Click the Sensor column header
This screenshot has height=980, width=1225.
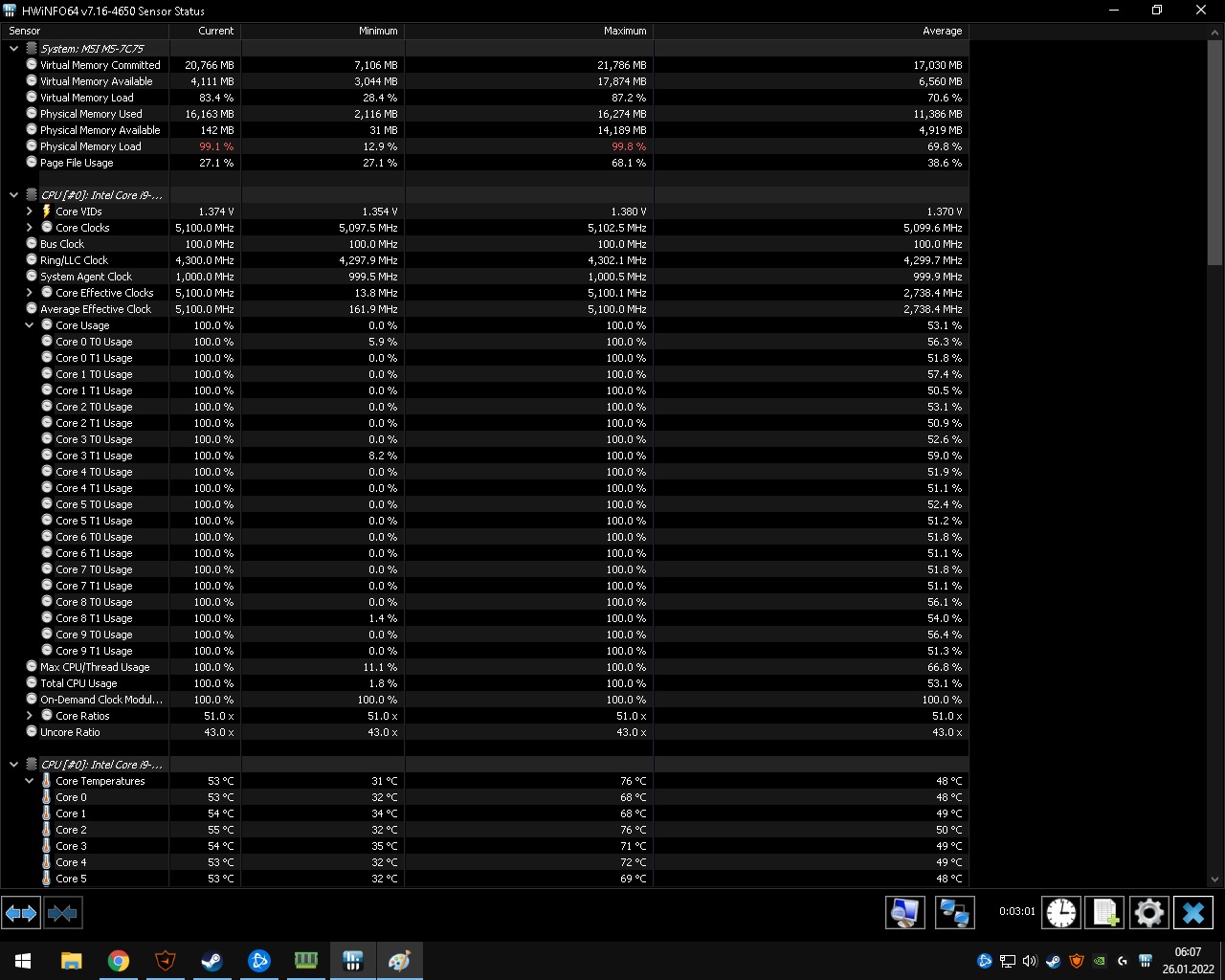84,31
